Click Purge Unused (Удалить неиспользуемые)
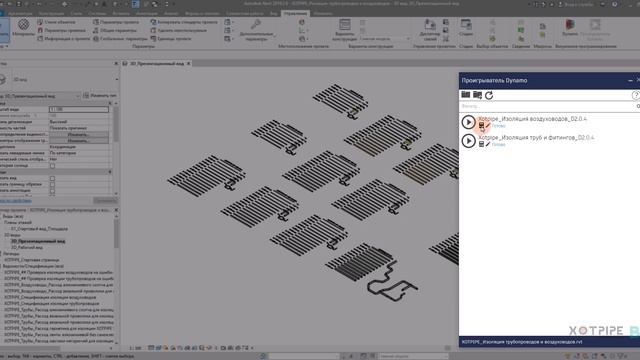 point(179,30)
